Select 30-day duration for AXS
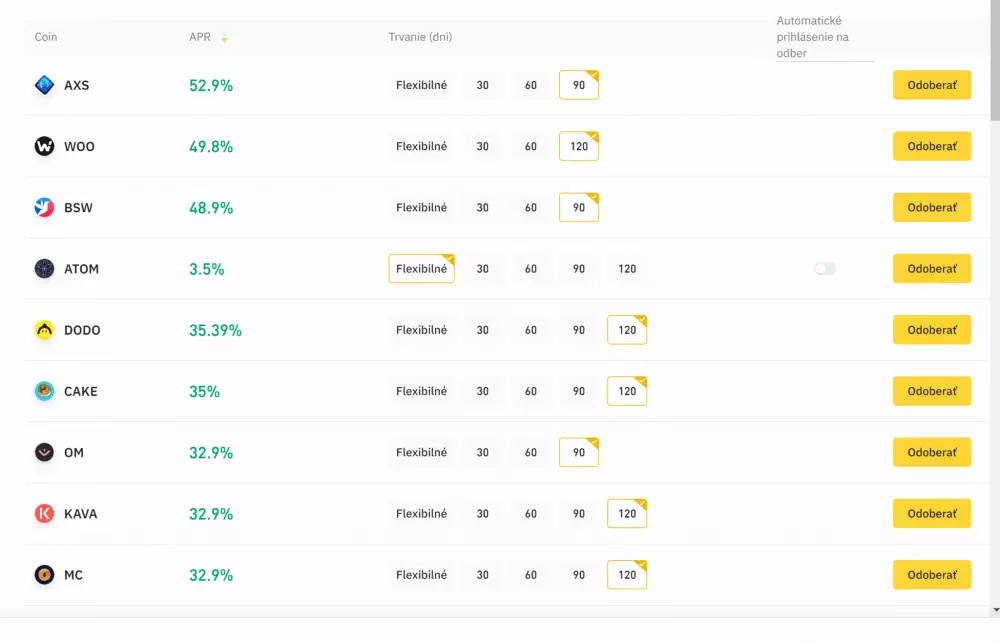The width and height of the screenshot is (1000, 642). click(x=482, y=85)
